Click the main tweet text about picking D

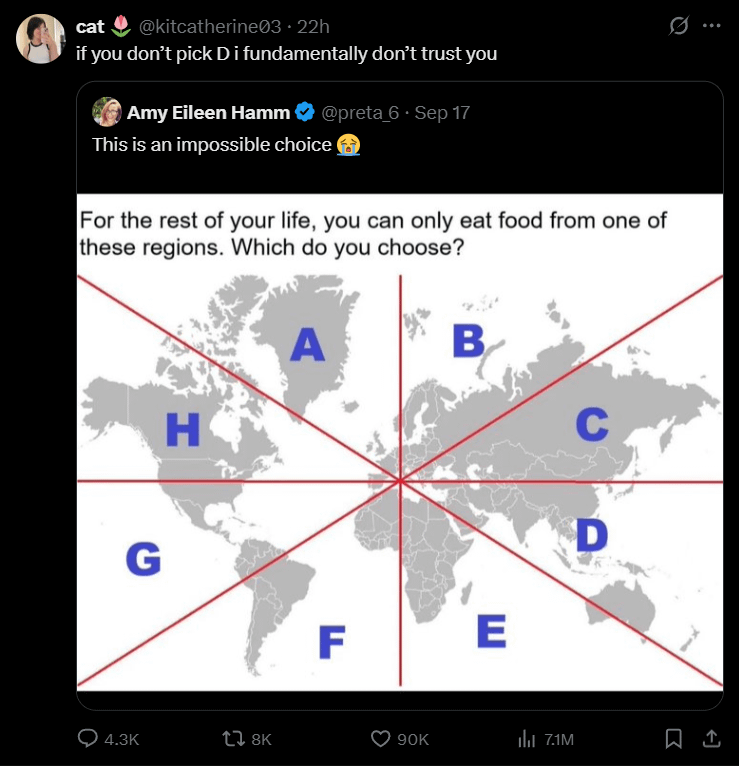286,53
